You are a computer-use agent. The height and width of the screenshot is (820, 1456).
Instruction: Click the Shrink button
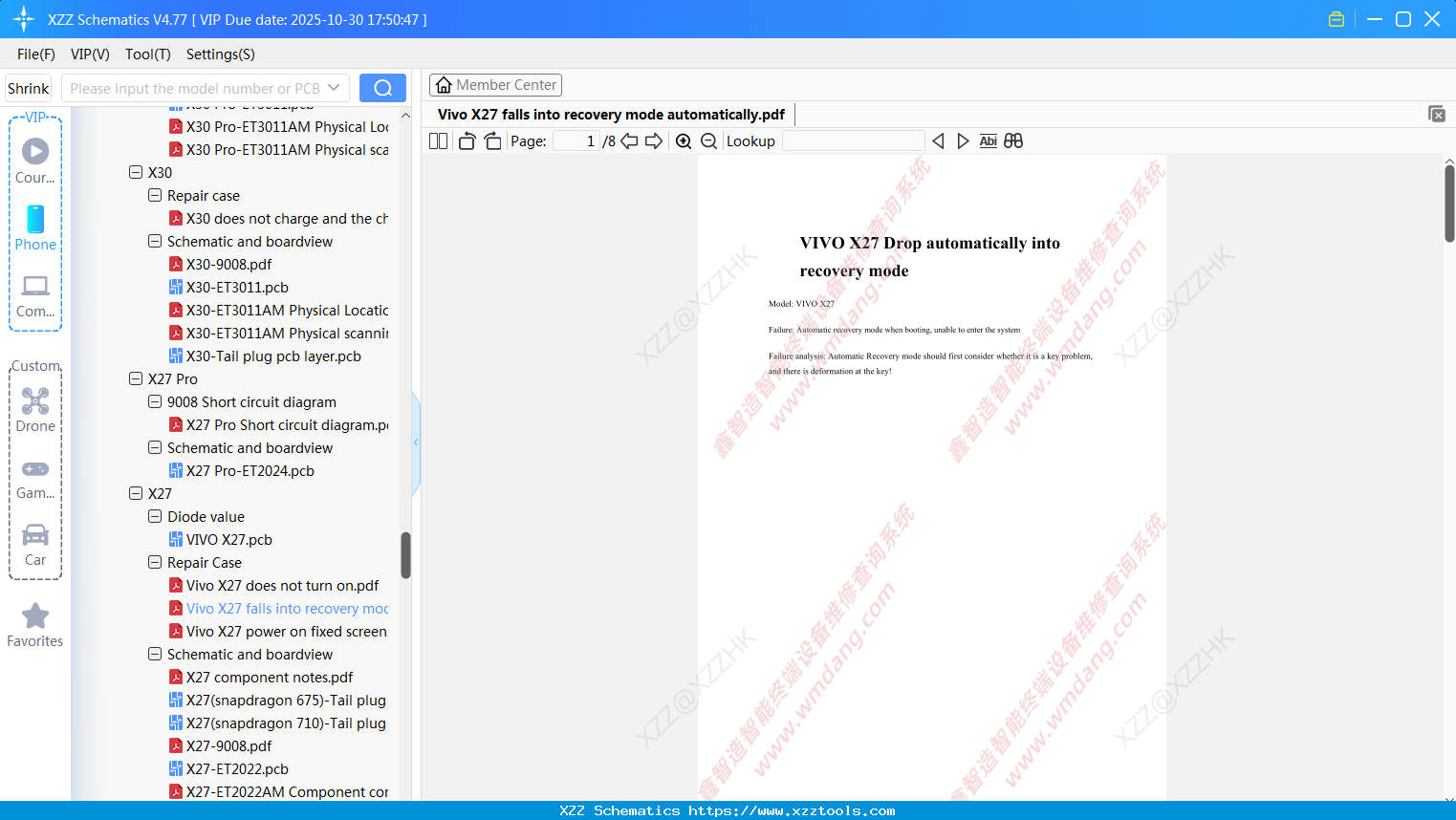(x=29, y=88)
